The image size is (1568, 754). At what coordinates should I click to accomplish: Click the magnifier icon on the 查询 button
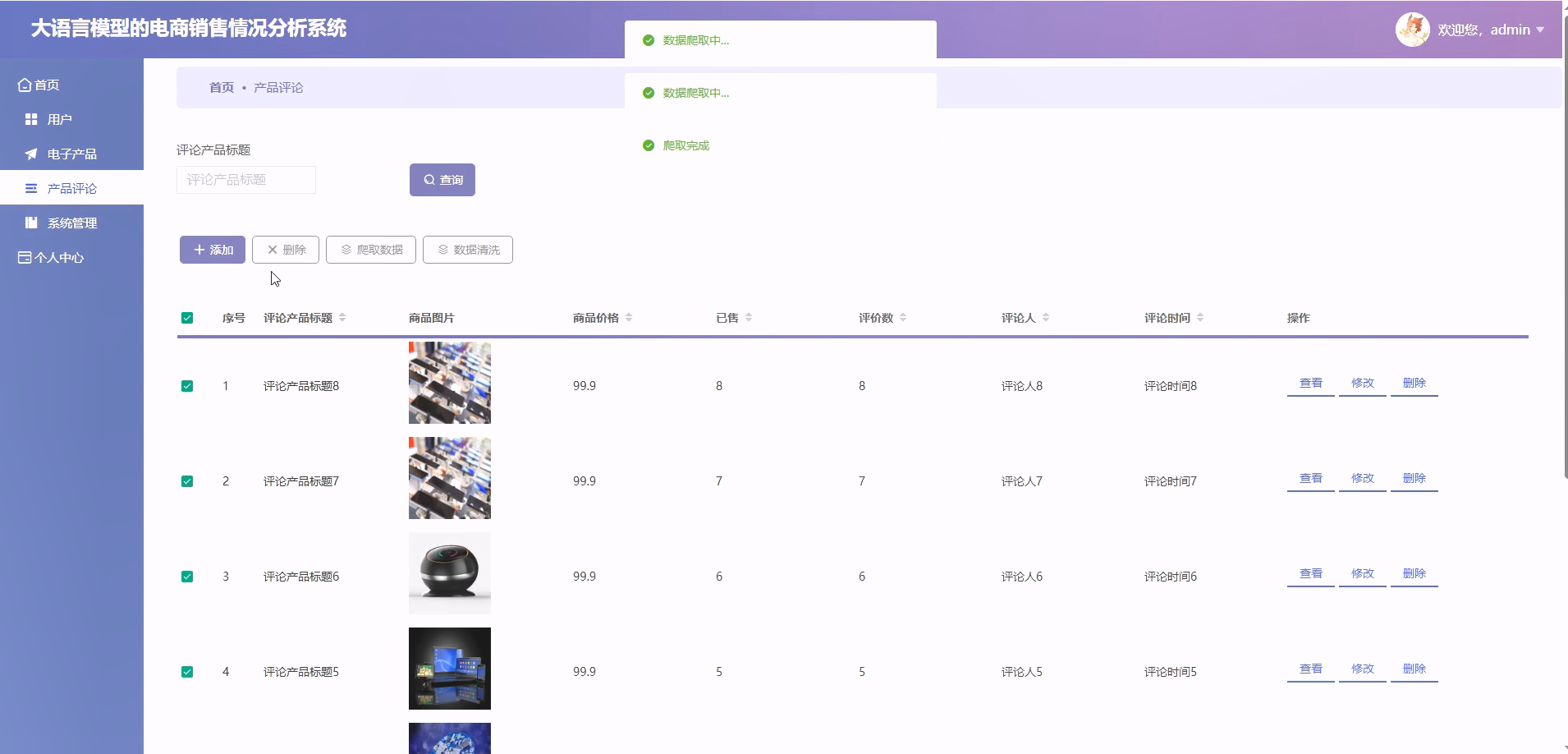[x=429, y=180]
